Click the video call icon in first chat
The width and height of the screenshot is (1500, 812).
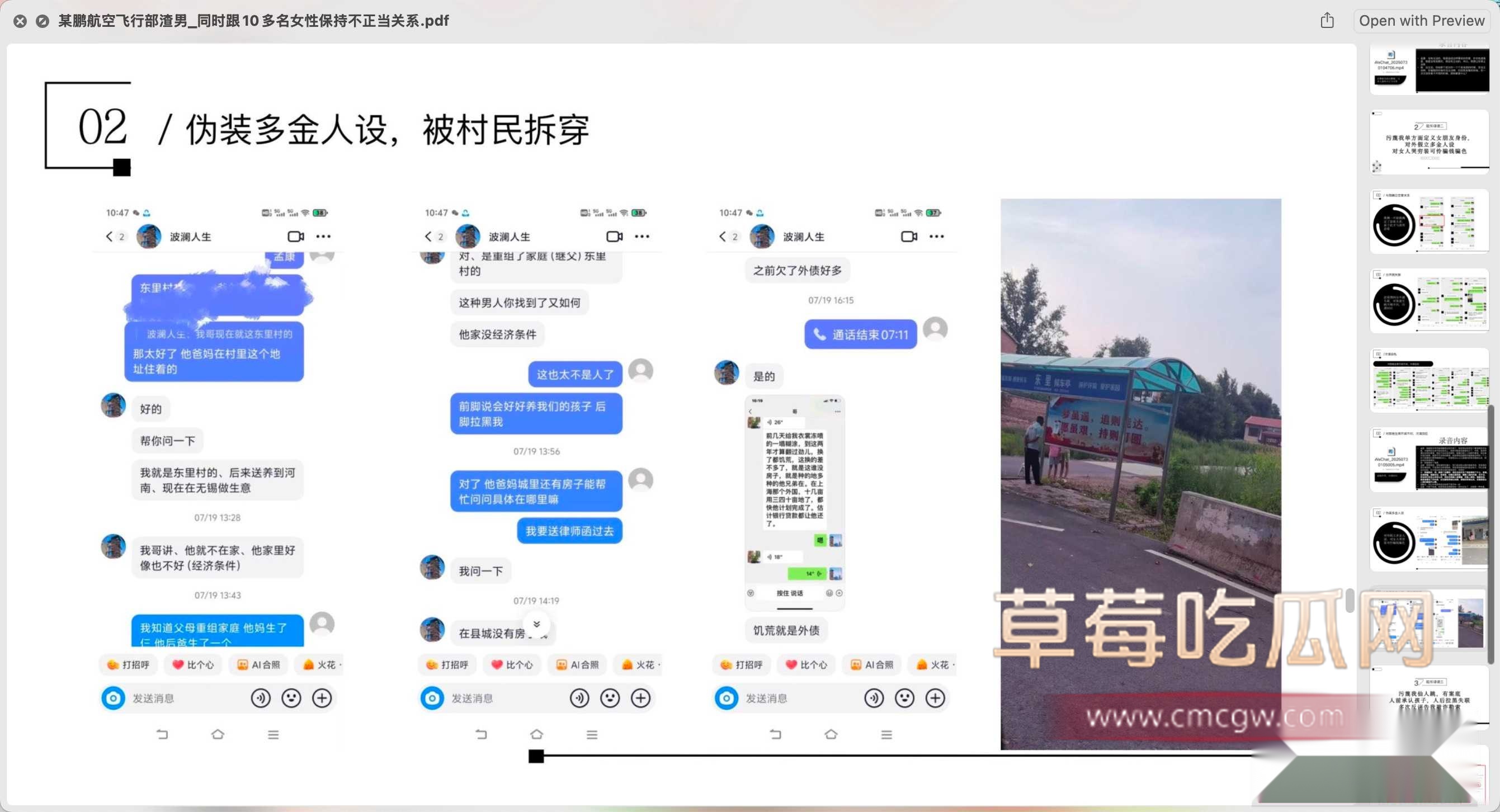point(296,237)
